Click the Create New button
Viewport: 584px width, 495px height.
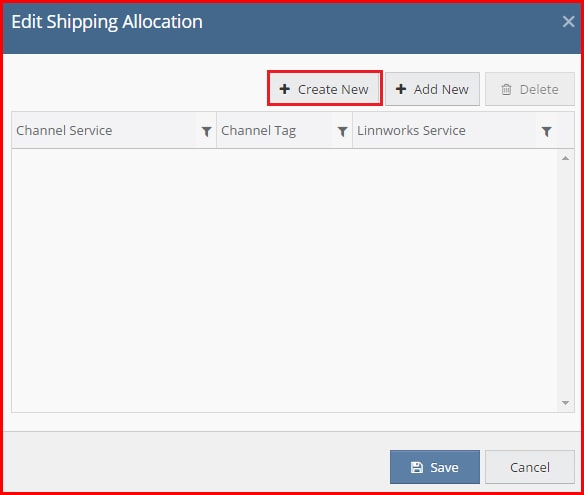click(x=325, y=89)
